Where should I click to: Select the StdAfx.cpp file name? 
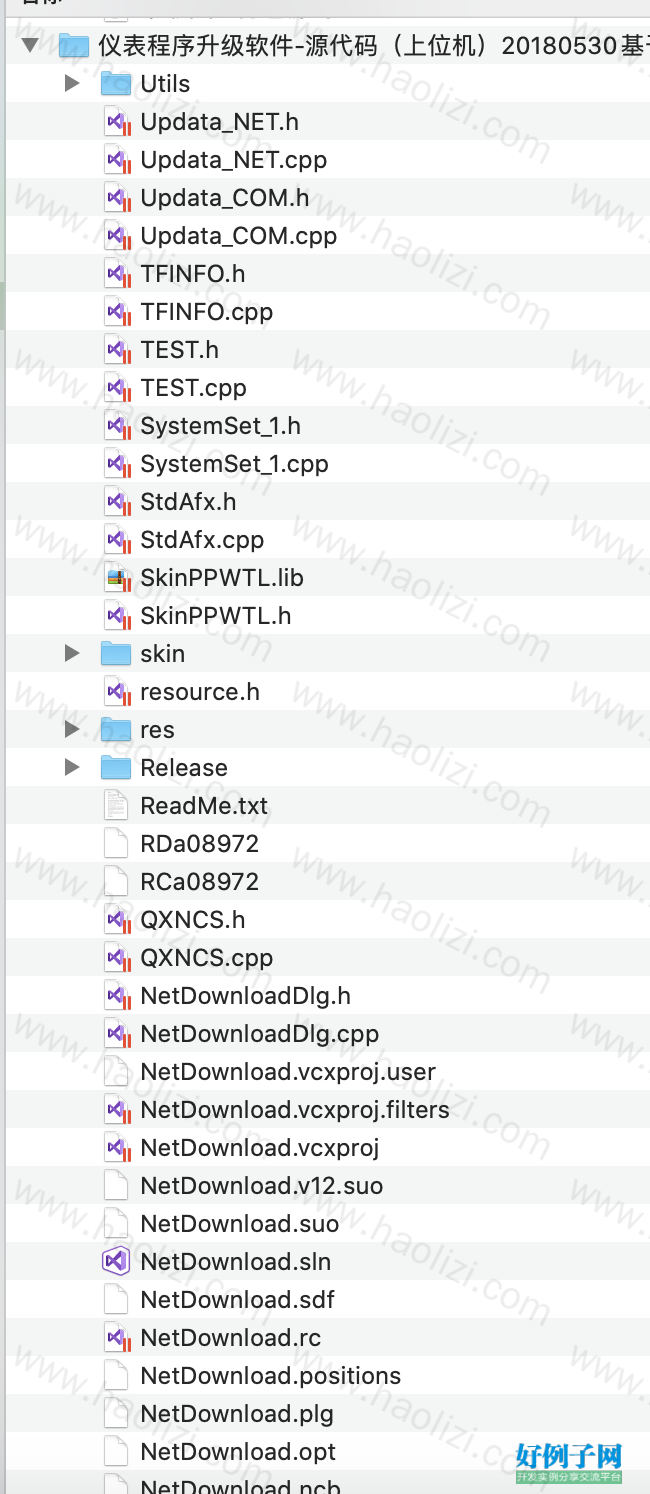pyautogui.click(x=202, y=540)
